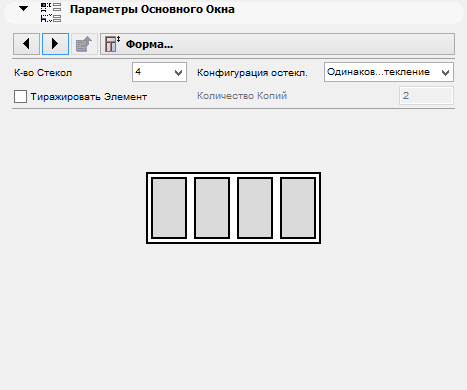Click the parameters list icon in header
The width and height of the screenshot is (467, 390).
click(51, 12)
